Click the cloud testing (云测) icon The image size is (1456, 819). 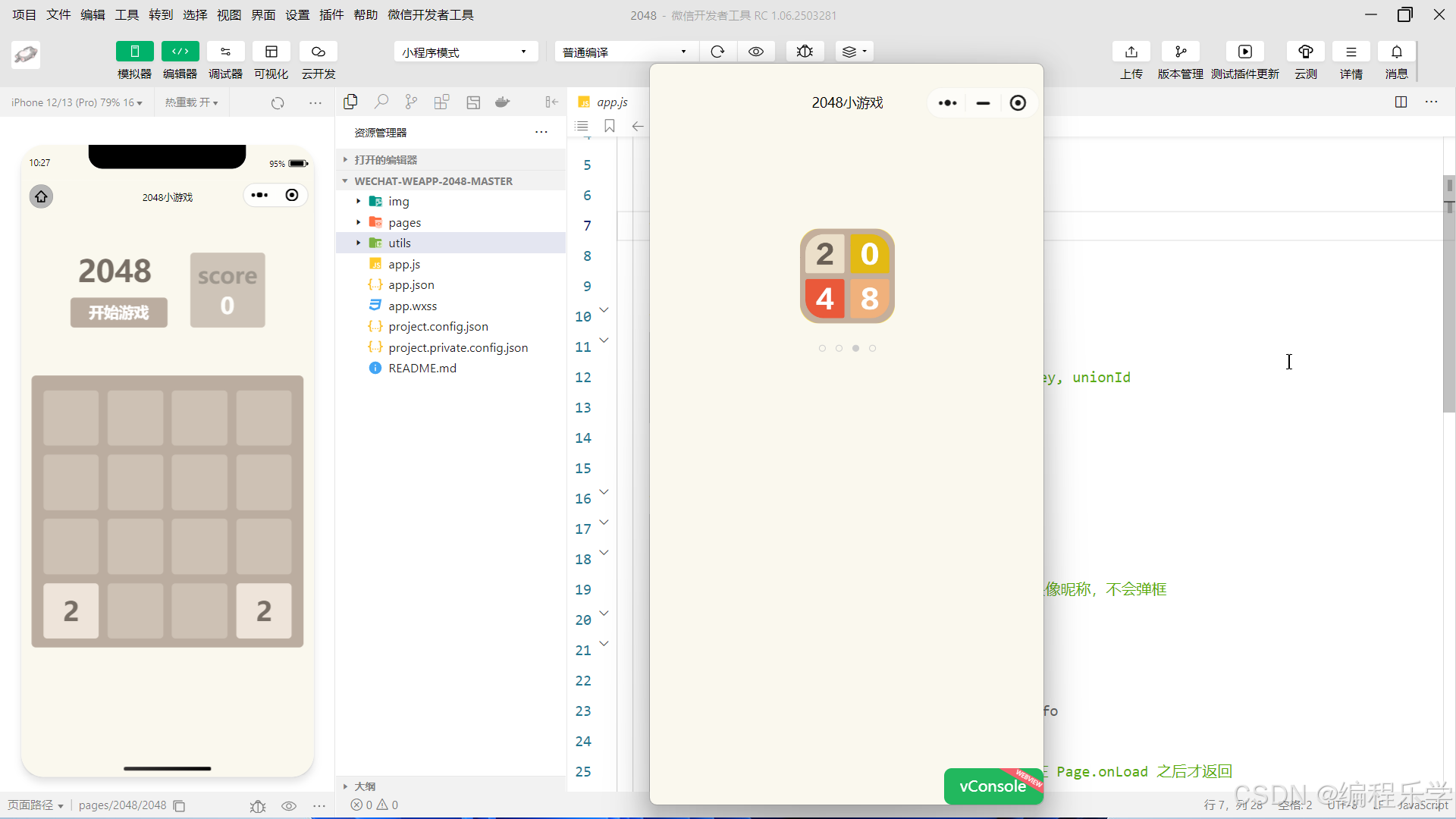(1305, 52)
